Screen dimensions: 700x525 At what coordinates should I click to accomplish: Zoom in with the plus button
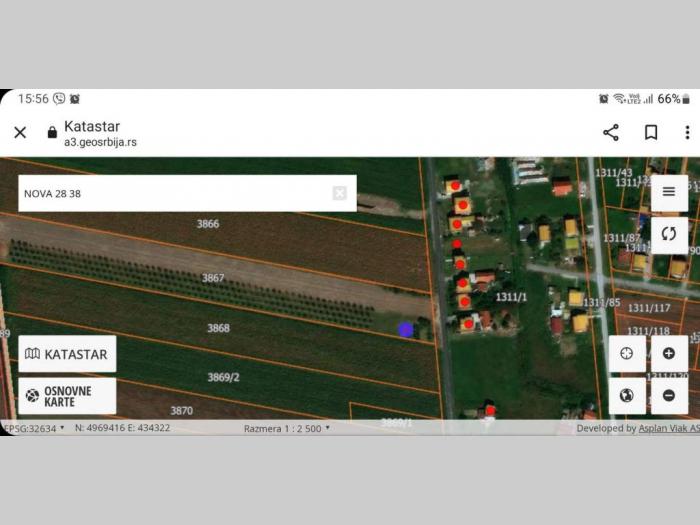click(669, 354)
